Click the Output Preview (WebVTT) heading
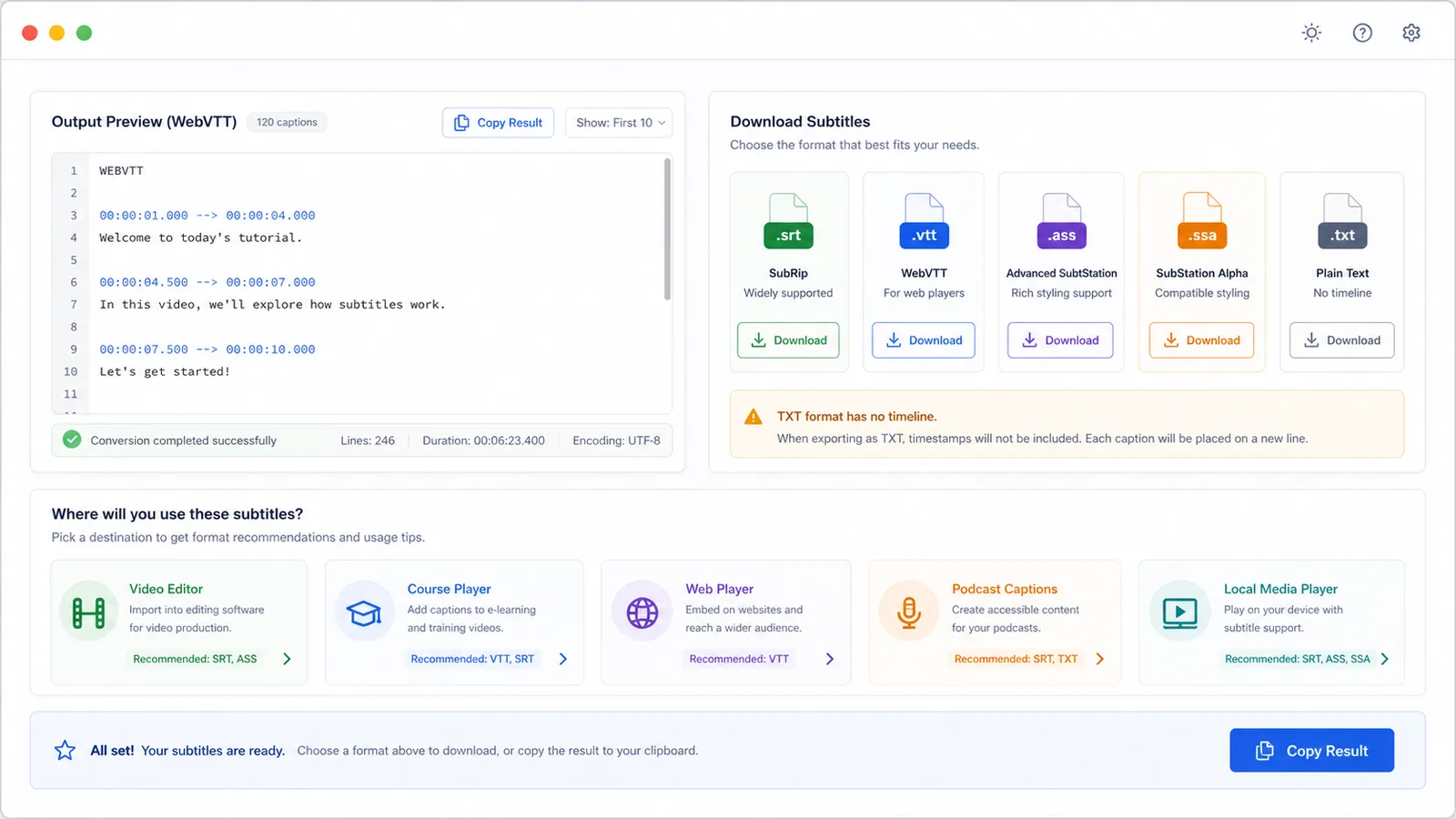1456x819 pixels. tap(144, 122)
